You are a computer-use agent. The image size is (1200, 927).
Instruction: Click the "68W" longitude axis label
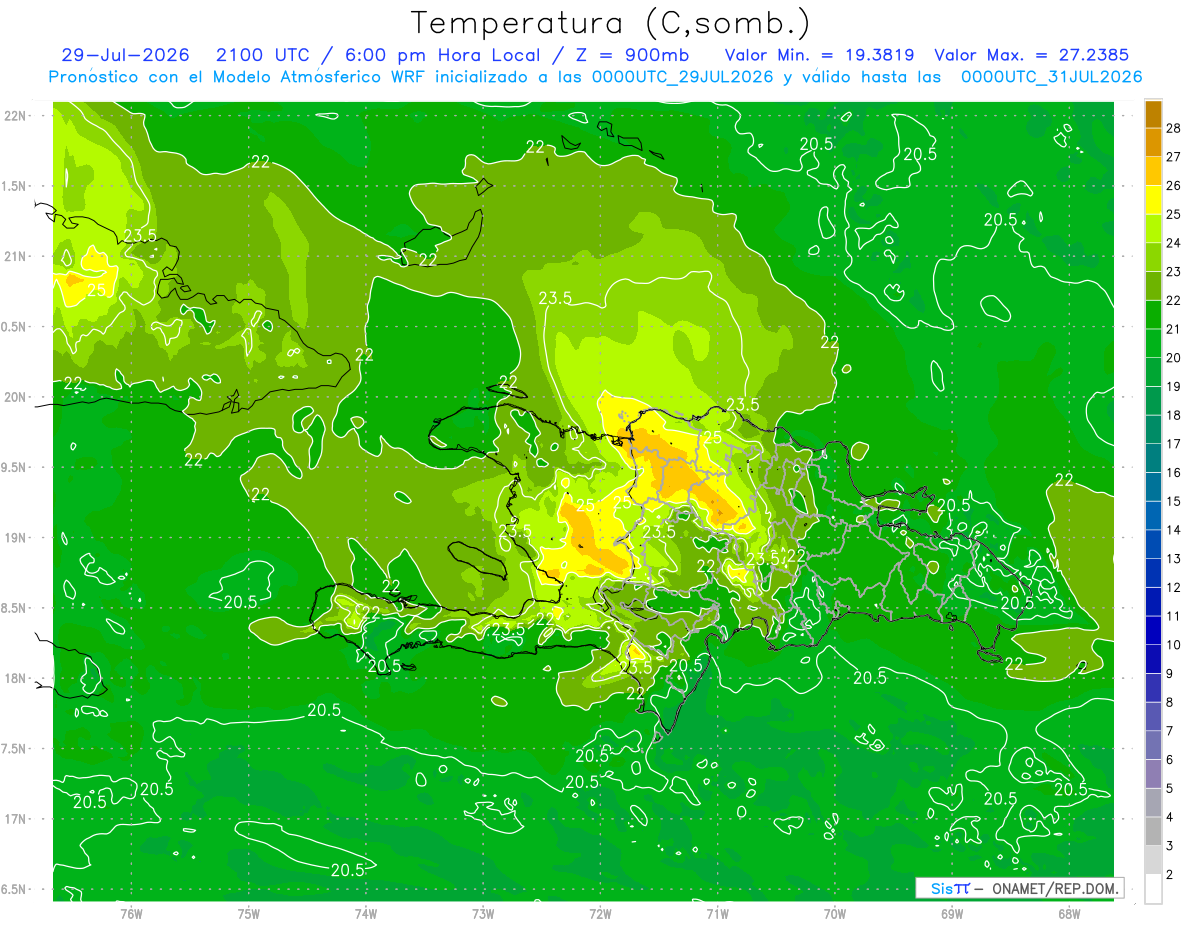[x=1069, y=913]
